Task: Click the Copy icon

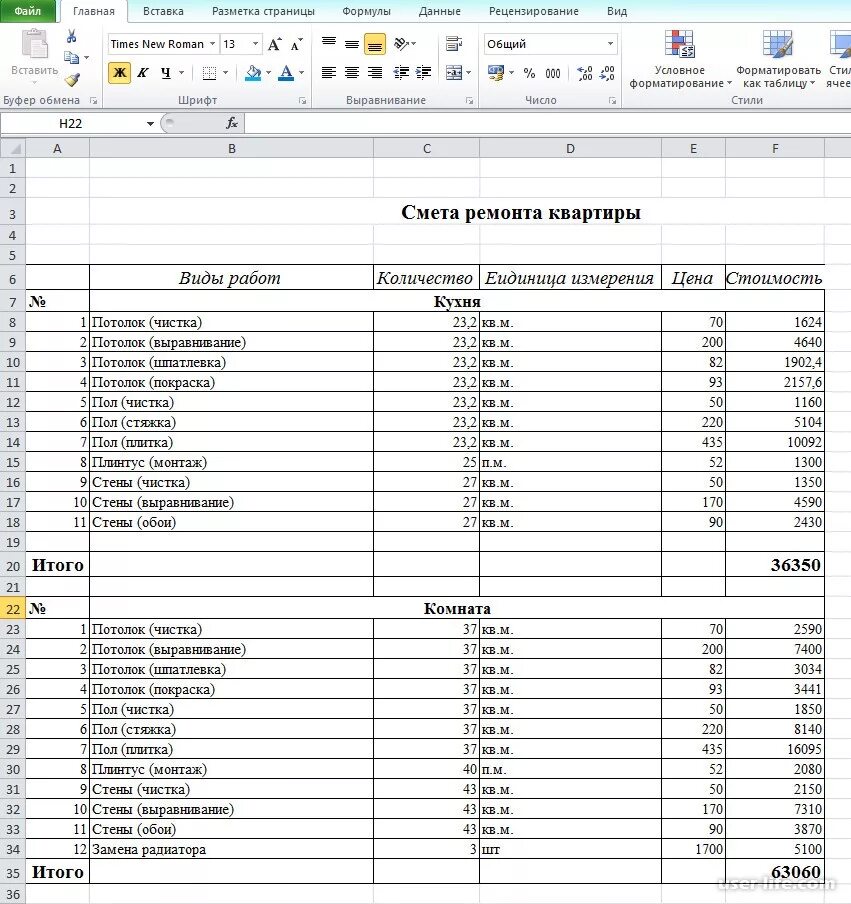Action: pyautogui.click(x=71, y=58)
